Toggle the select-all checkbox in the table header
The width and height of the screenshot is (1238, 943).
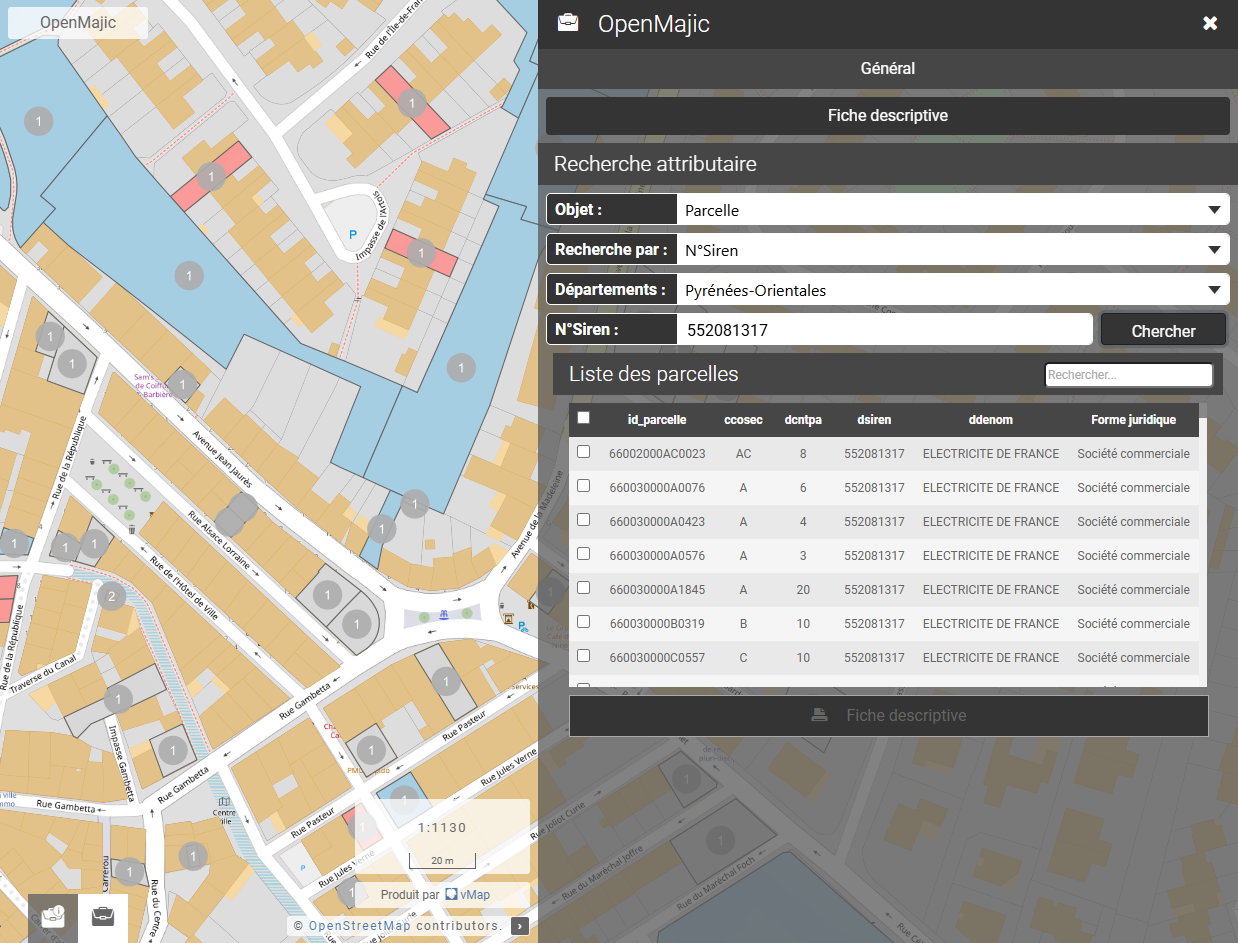584,418
